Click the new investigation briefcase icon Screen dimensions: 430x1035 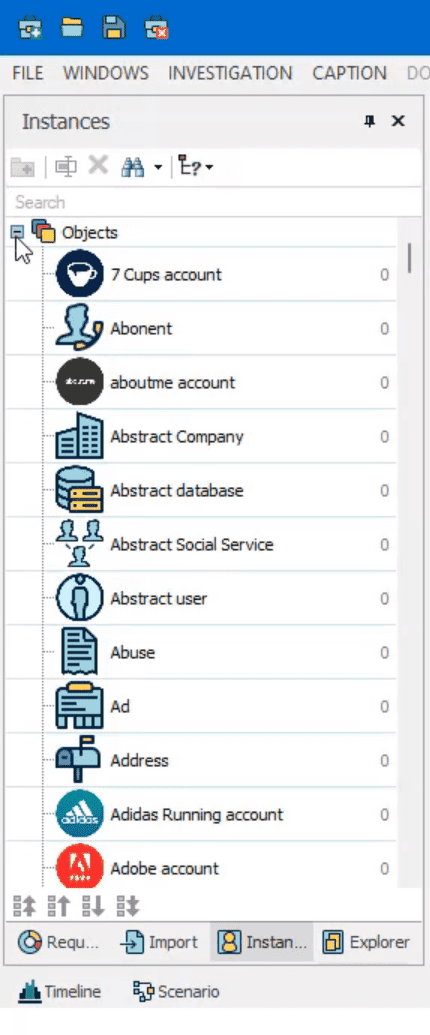[x=30, y=28]
